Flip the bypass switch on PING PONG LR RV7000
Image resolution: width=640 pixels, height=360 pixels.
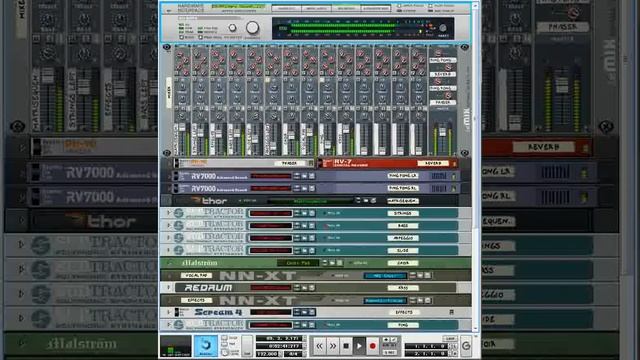click(176, 176)
